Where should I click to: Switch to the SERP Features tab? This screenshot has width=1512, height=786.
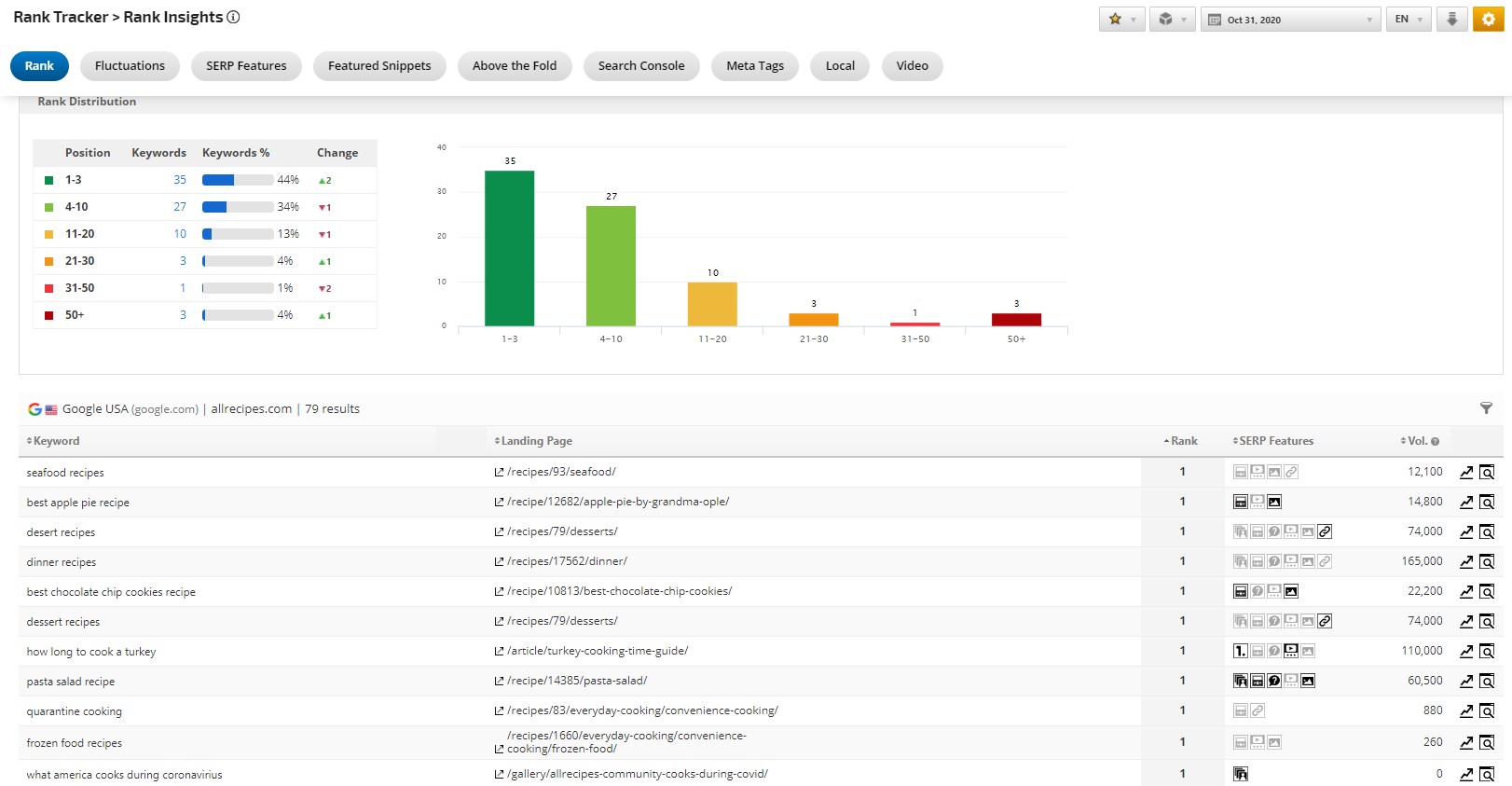pos(246,66)
